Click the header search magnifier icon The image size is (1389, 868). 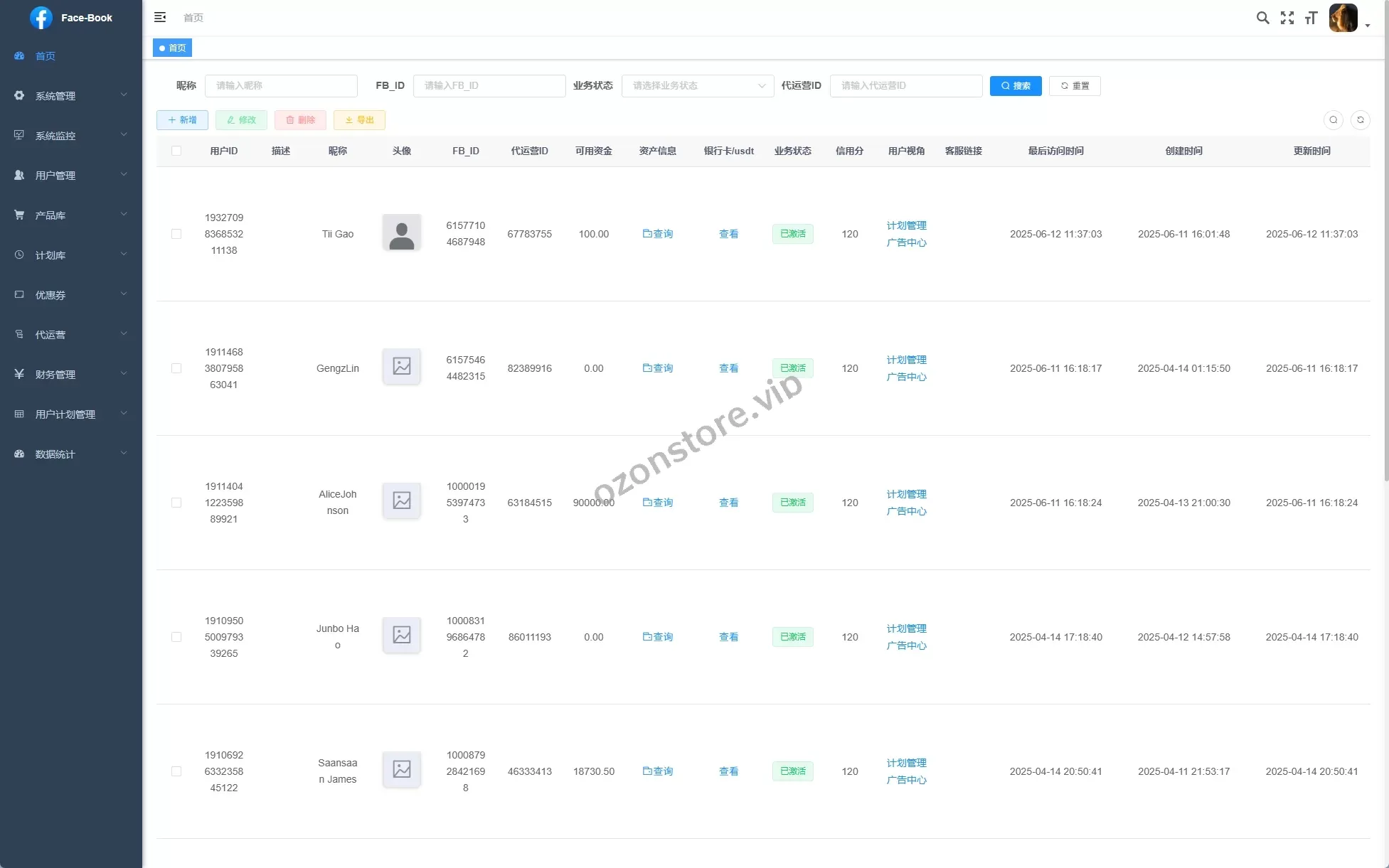[1262, 18]
